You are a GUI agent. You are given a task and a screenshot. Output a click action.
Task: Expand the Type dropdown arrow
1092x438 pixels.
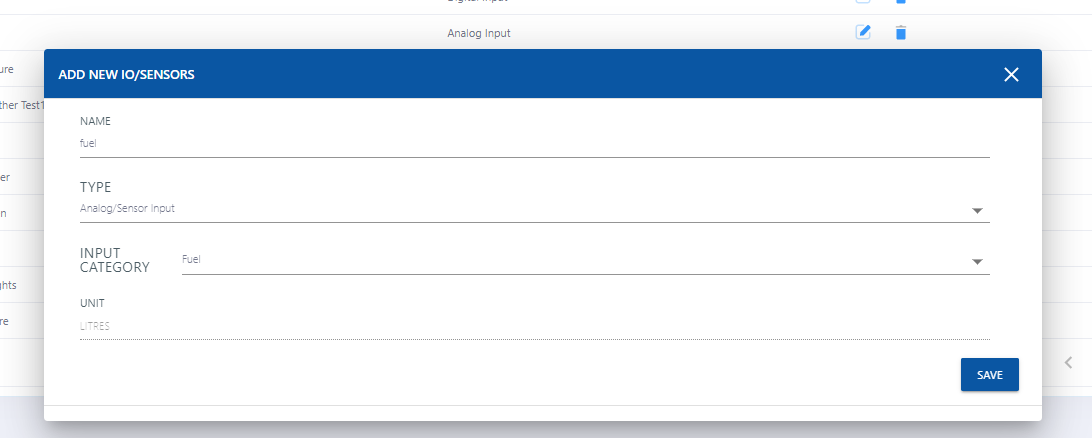click(977, 211)
